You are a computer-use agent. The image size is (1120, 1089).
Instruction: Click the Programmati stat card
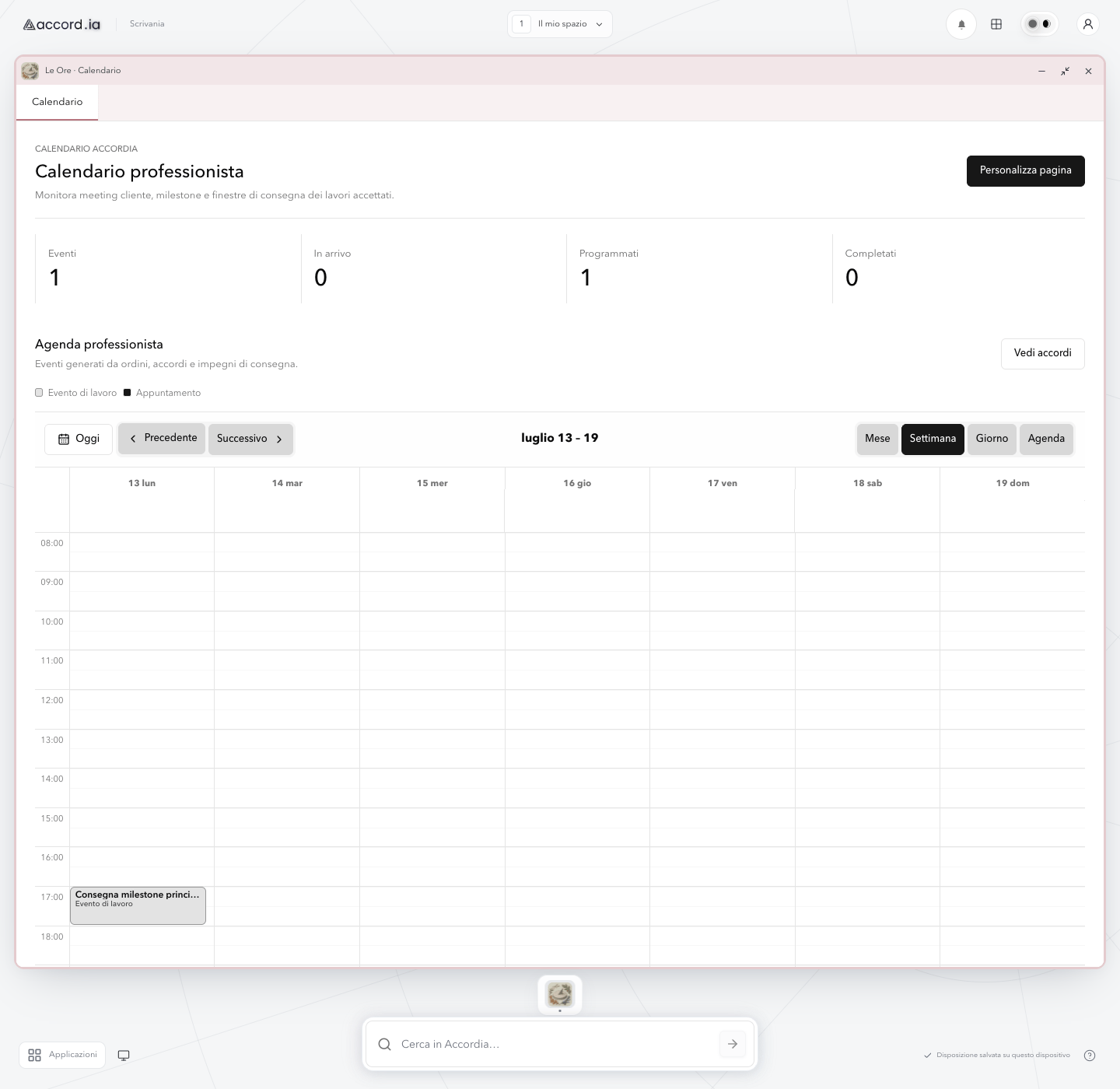699,268
